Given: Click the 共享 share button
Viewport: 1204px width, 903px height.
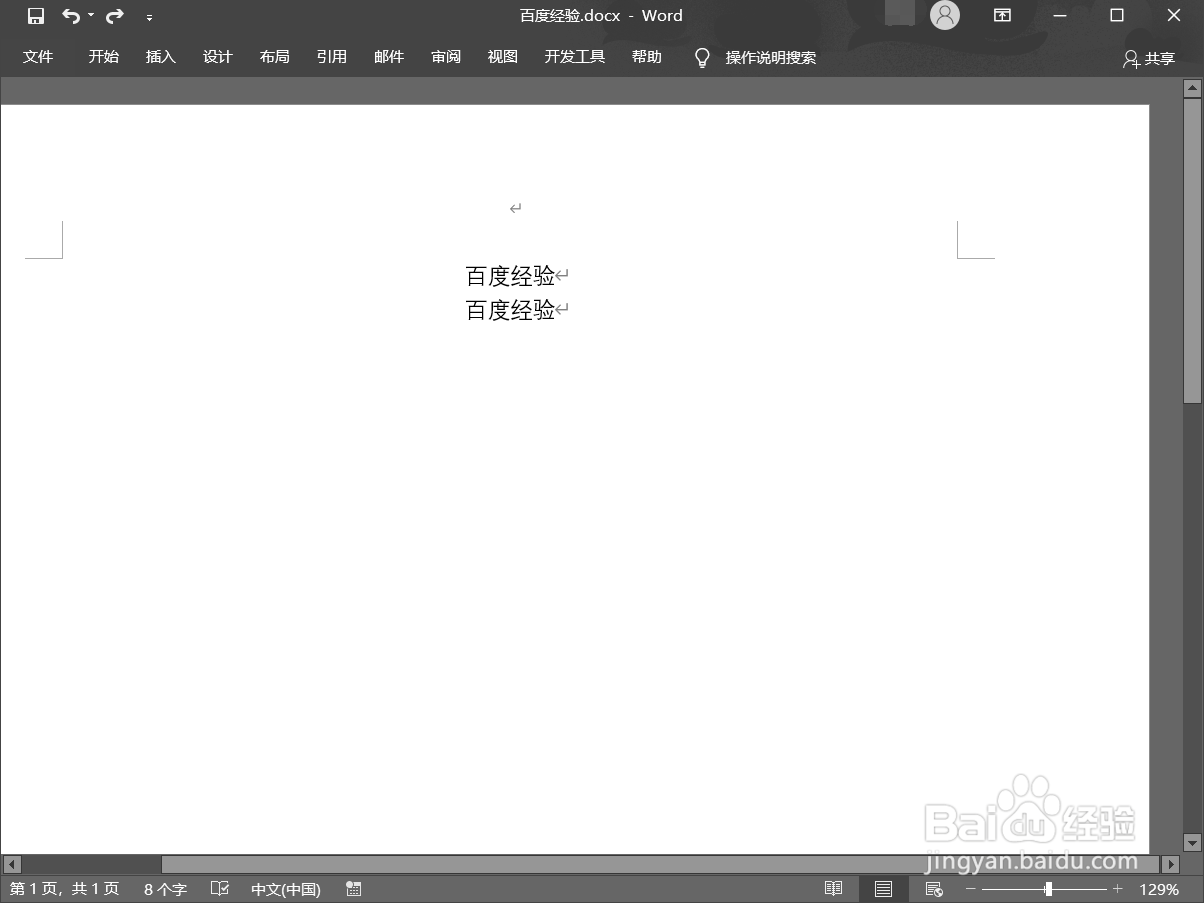Looking at the screenshot, I should coord(1149,59).
